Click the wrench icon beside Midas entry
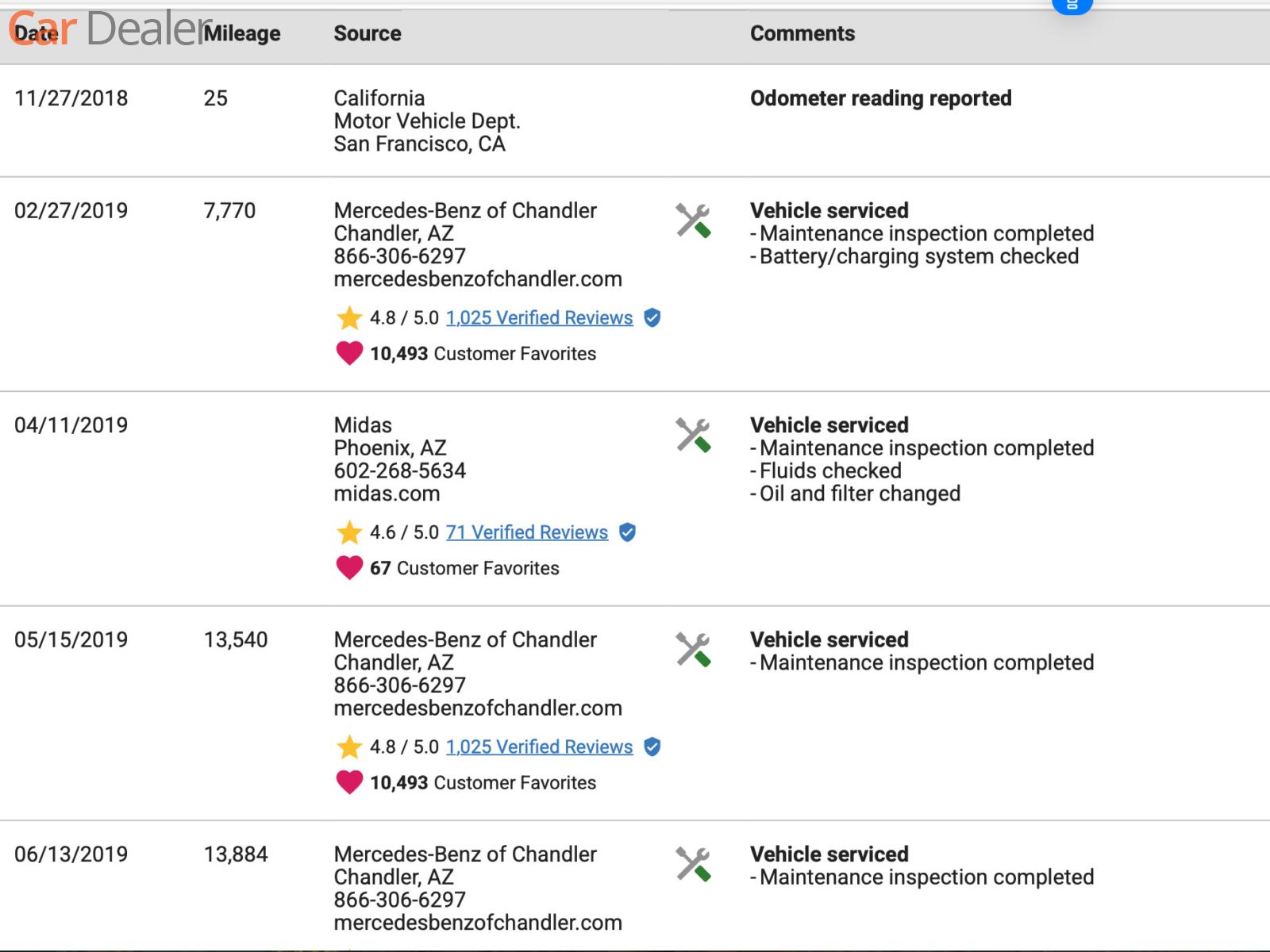 coord(693,435)
